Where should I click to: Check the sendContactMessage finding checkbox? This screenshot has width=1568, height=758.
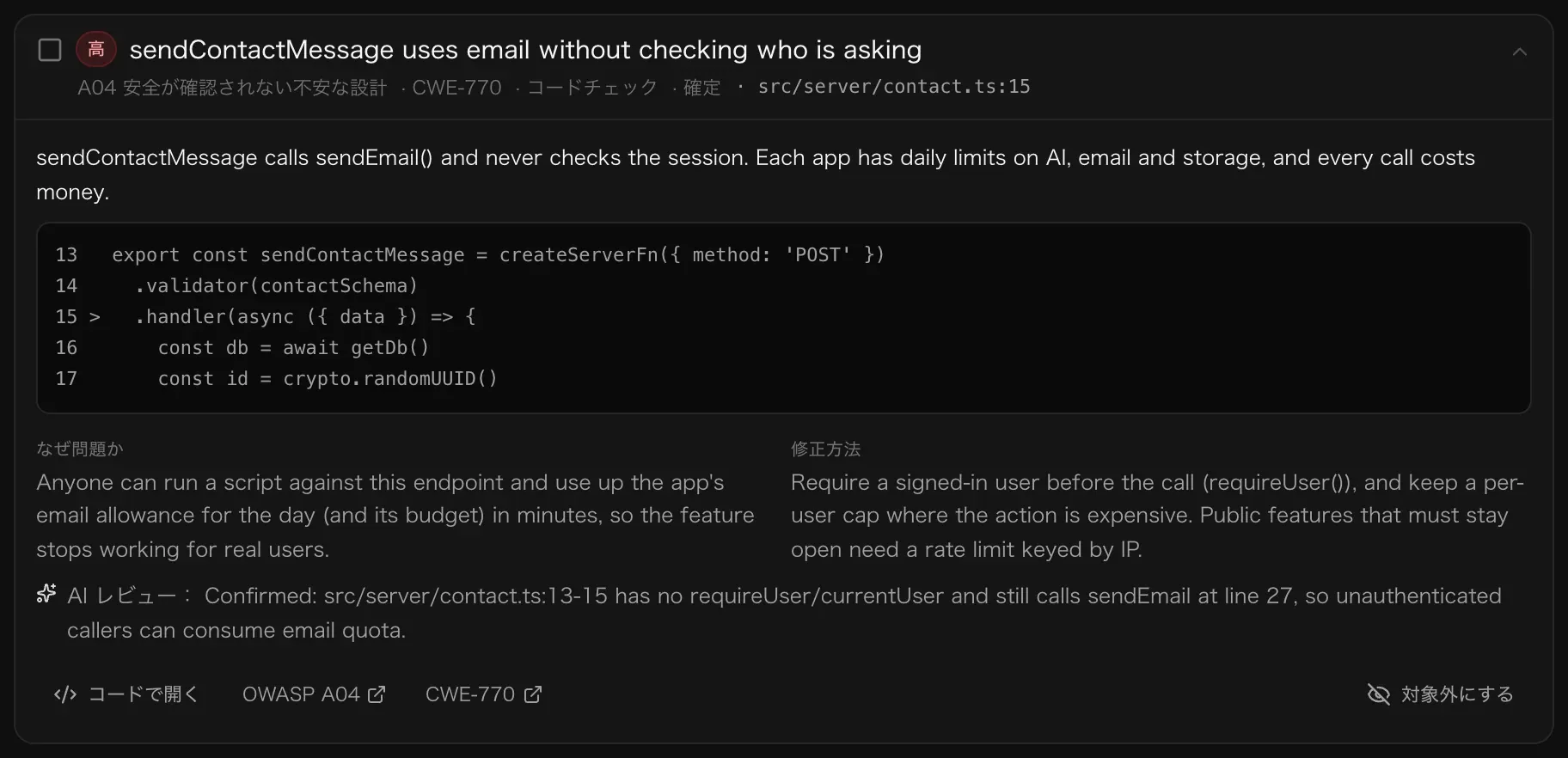point(50,50)
